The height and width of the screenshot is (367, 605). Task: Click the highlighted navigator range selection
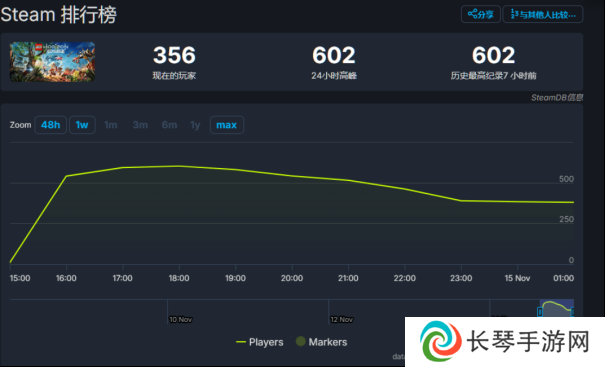[x=557, y=308]
